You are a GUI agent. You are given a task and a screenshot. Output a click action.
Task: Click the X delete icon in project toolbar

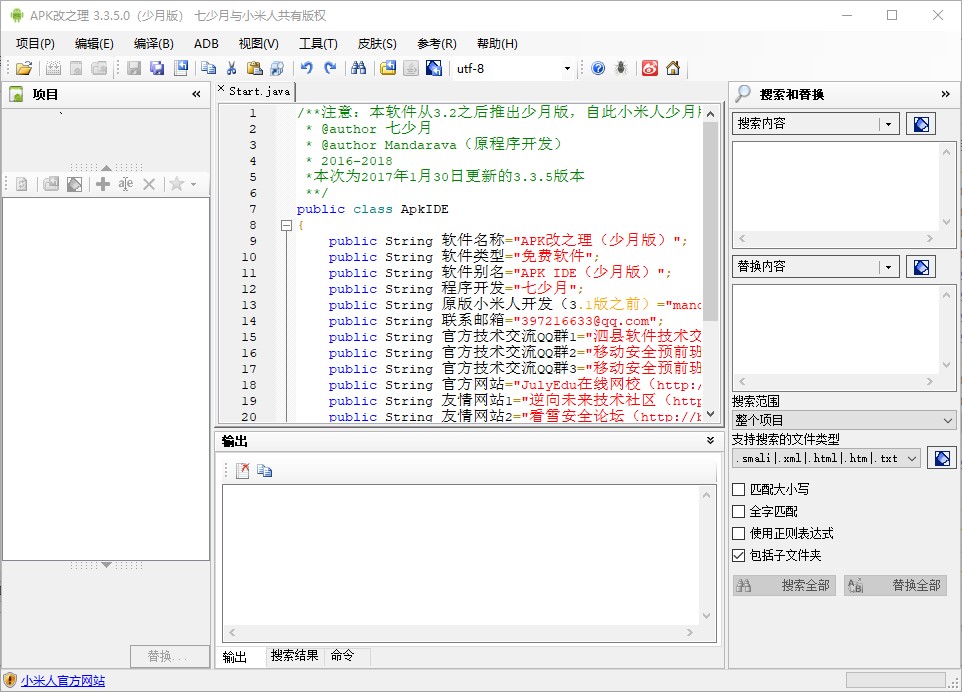click(148, 184)
